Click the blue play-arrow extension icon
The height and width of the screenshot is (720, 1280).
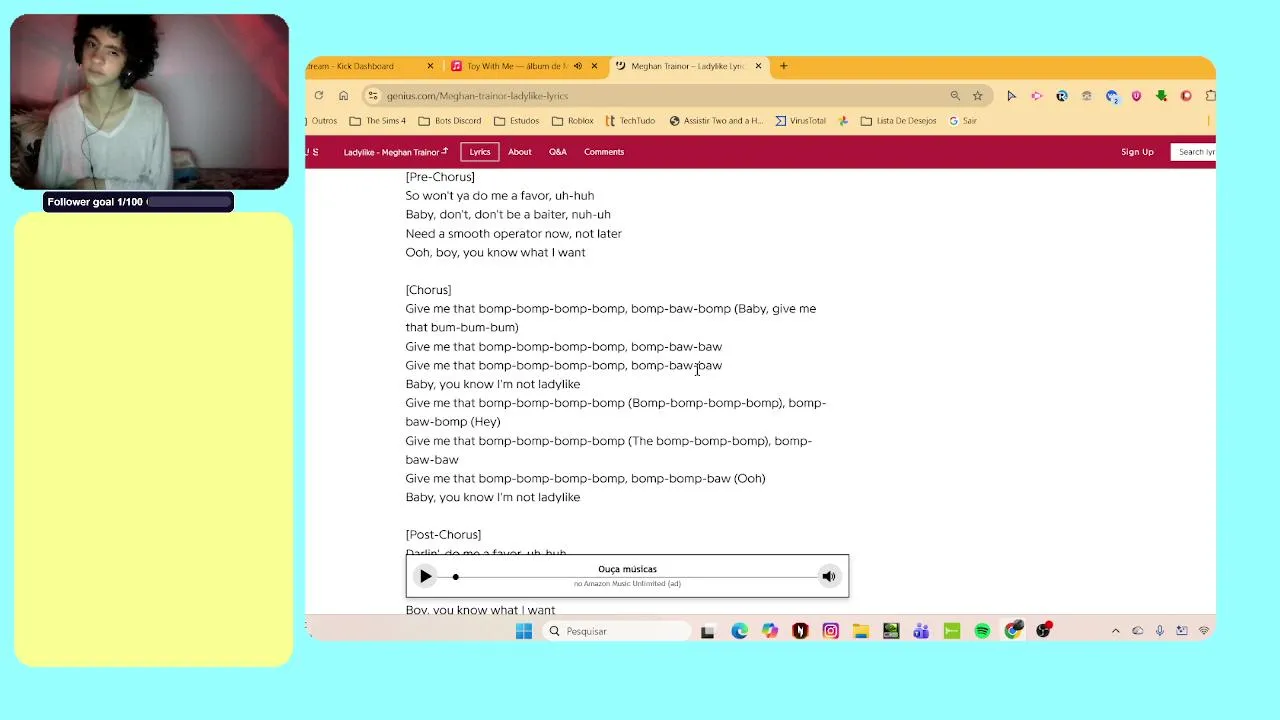pos(1011,96)
